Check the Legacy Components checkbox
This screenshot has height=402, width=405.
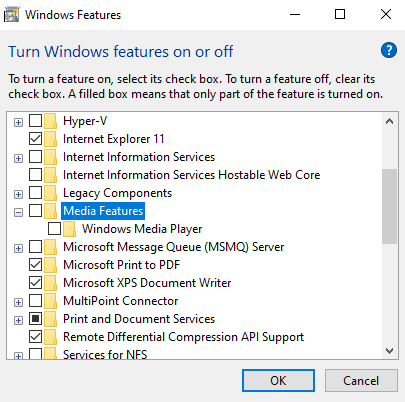tap(35, 193)
